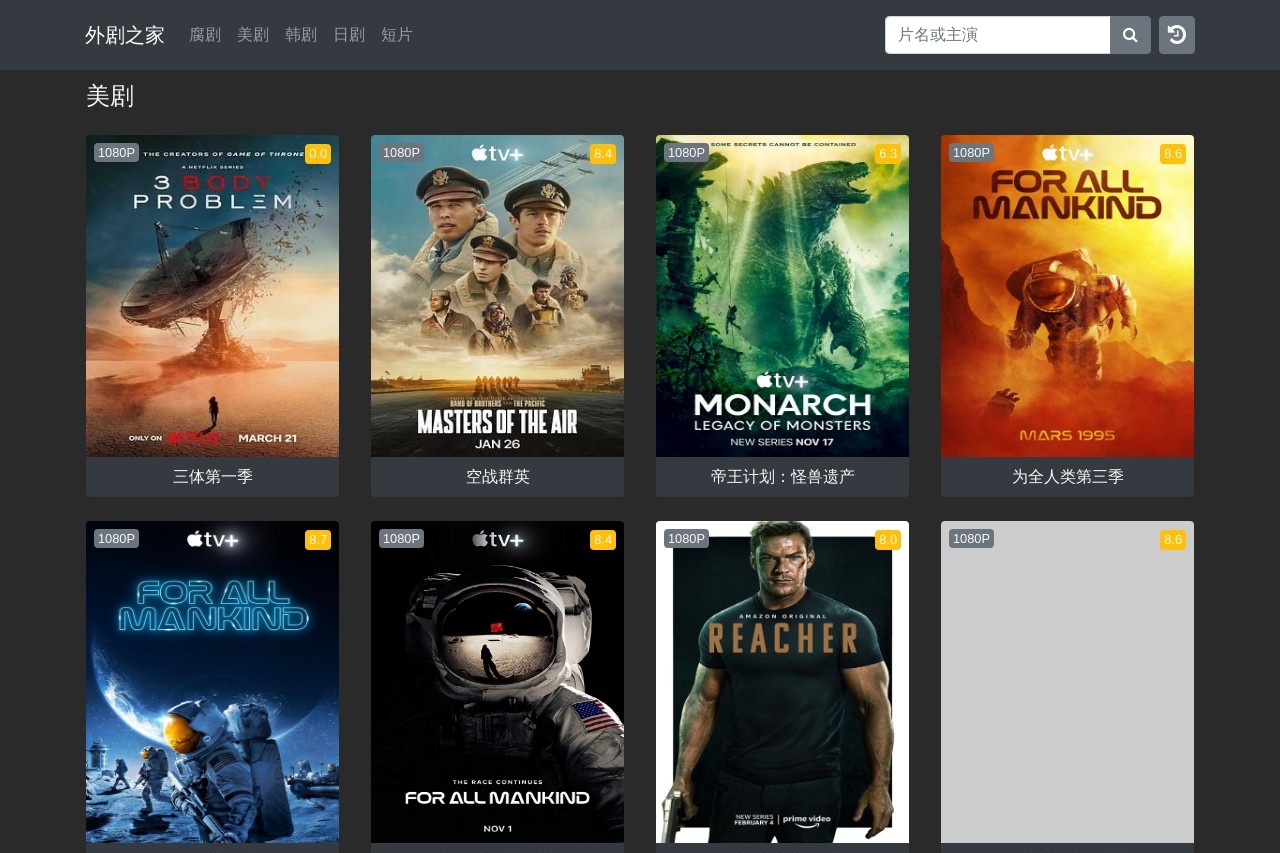Go to 韩剧 category
Image resolution: width=1280 pixels, height=853 pixels.
[301, 35]
